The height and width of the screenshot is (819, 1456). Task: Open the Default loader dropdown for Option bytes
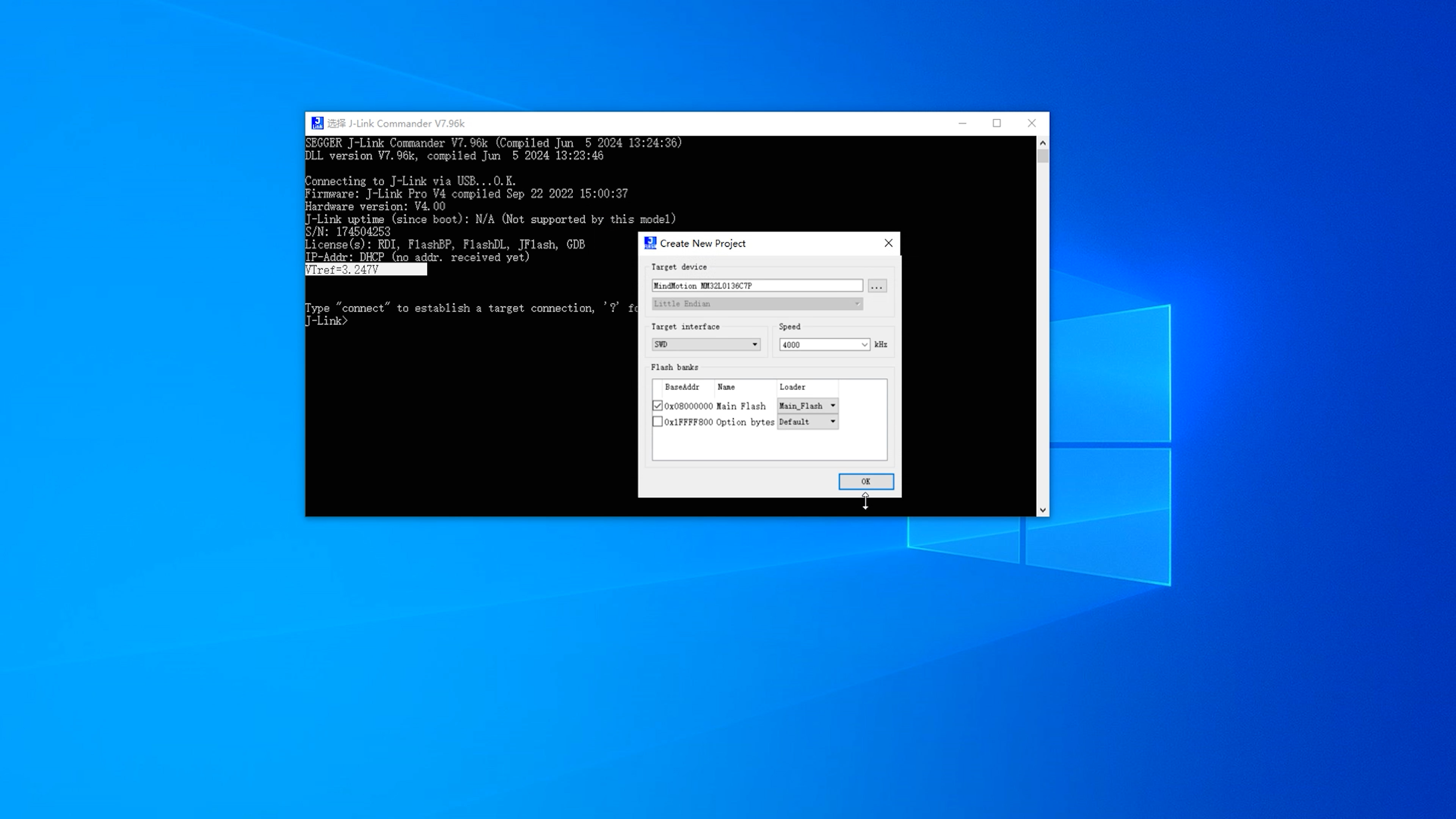click(832, 422)
